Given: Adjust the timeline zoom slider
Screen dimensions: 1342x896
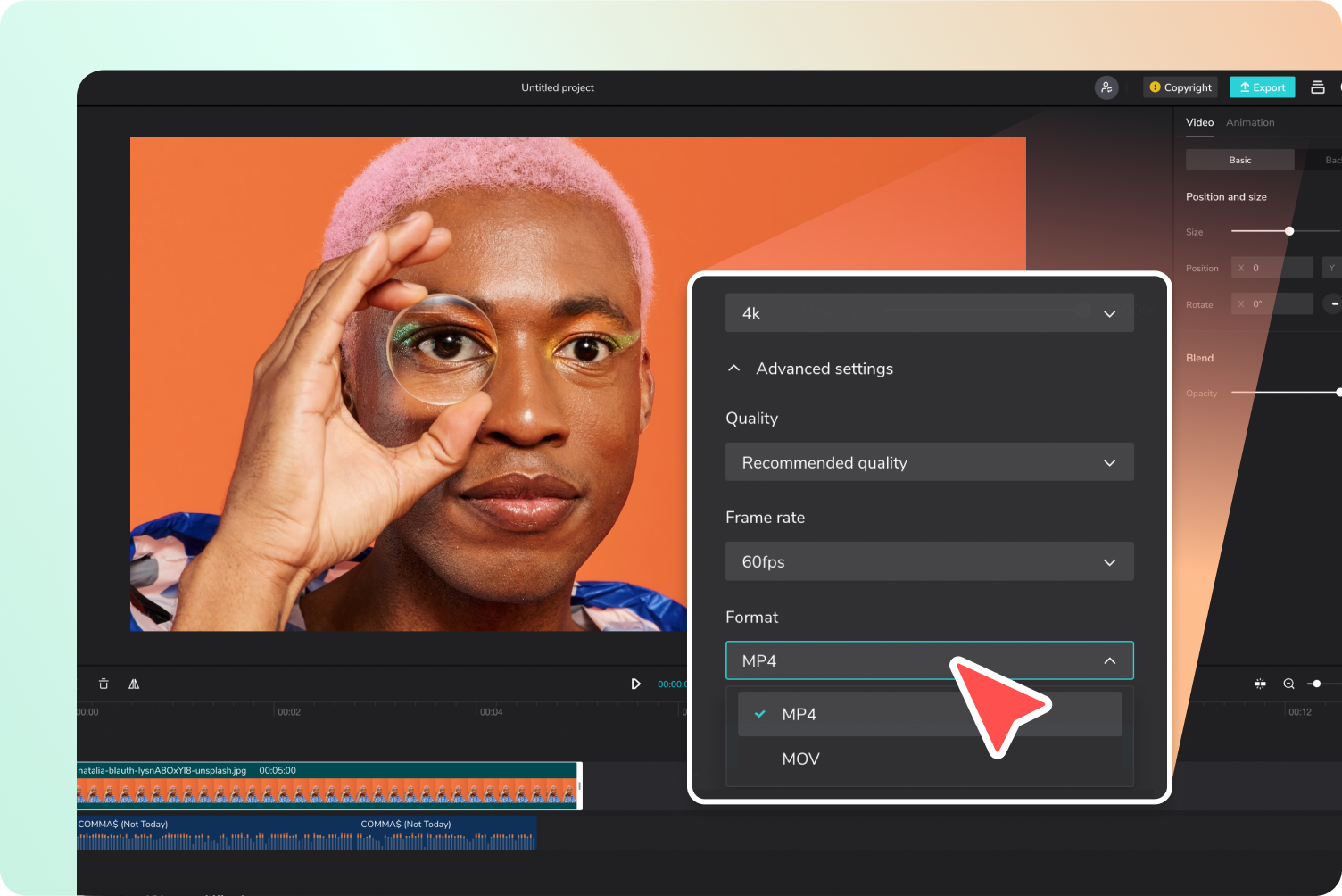Looking at the screenshot, I should point(1317,684).
